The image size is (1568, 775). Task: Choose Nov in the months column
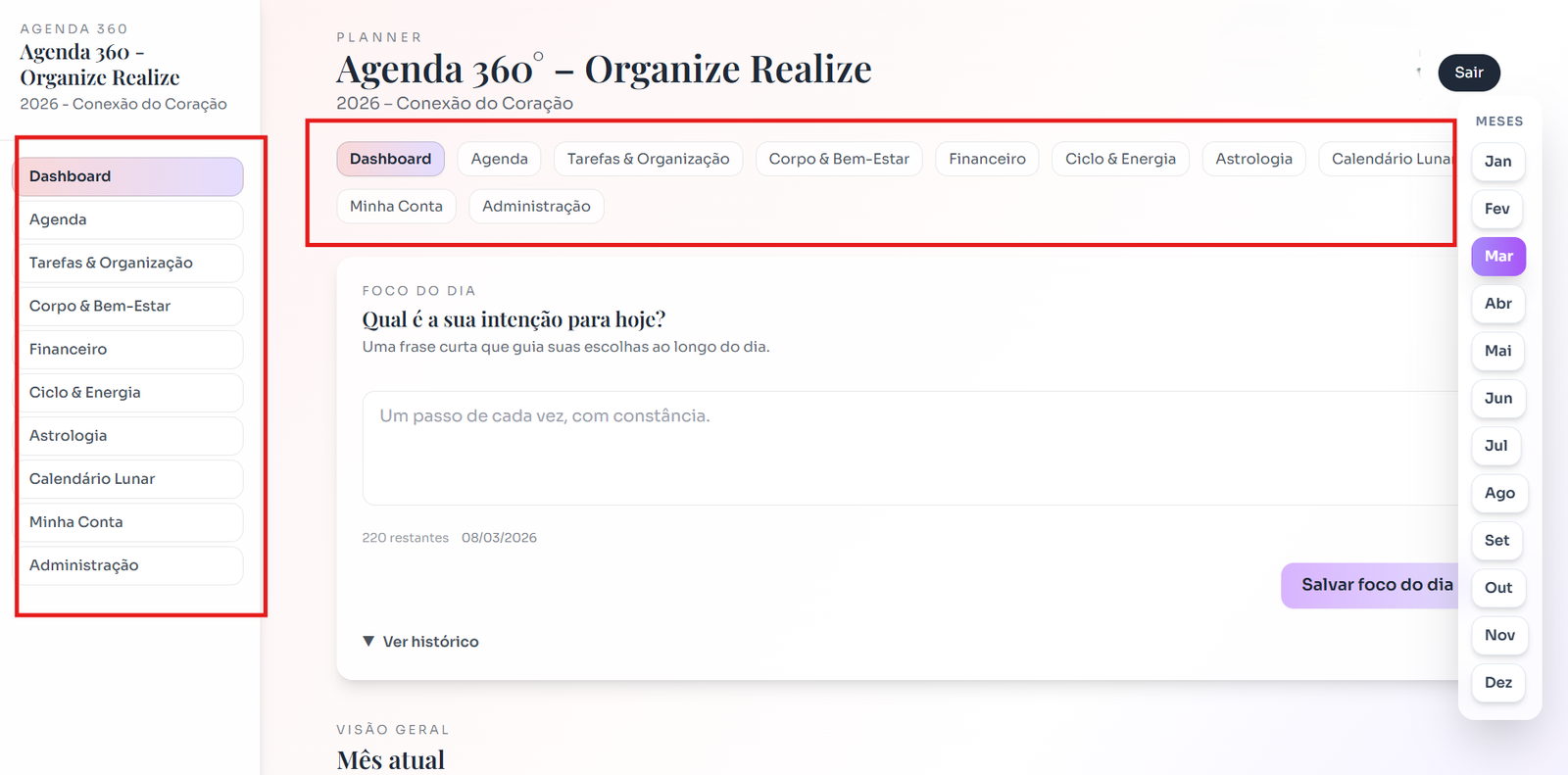tap(1499, 635)
